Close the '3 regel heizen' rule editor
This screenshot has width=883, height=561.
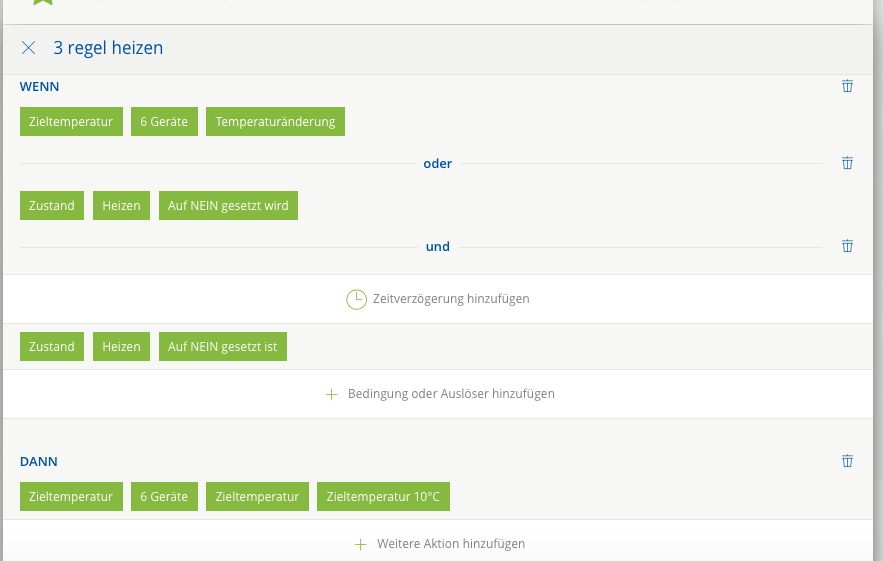(28, 48)
